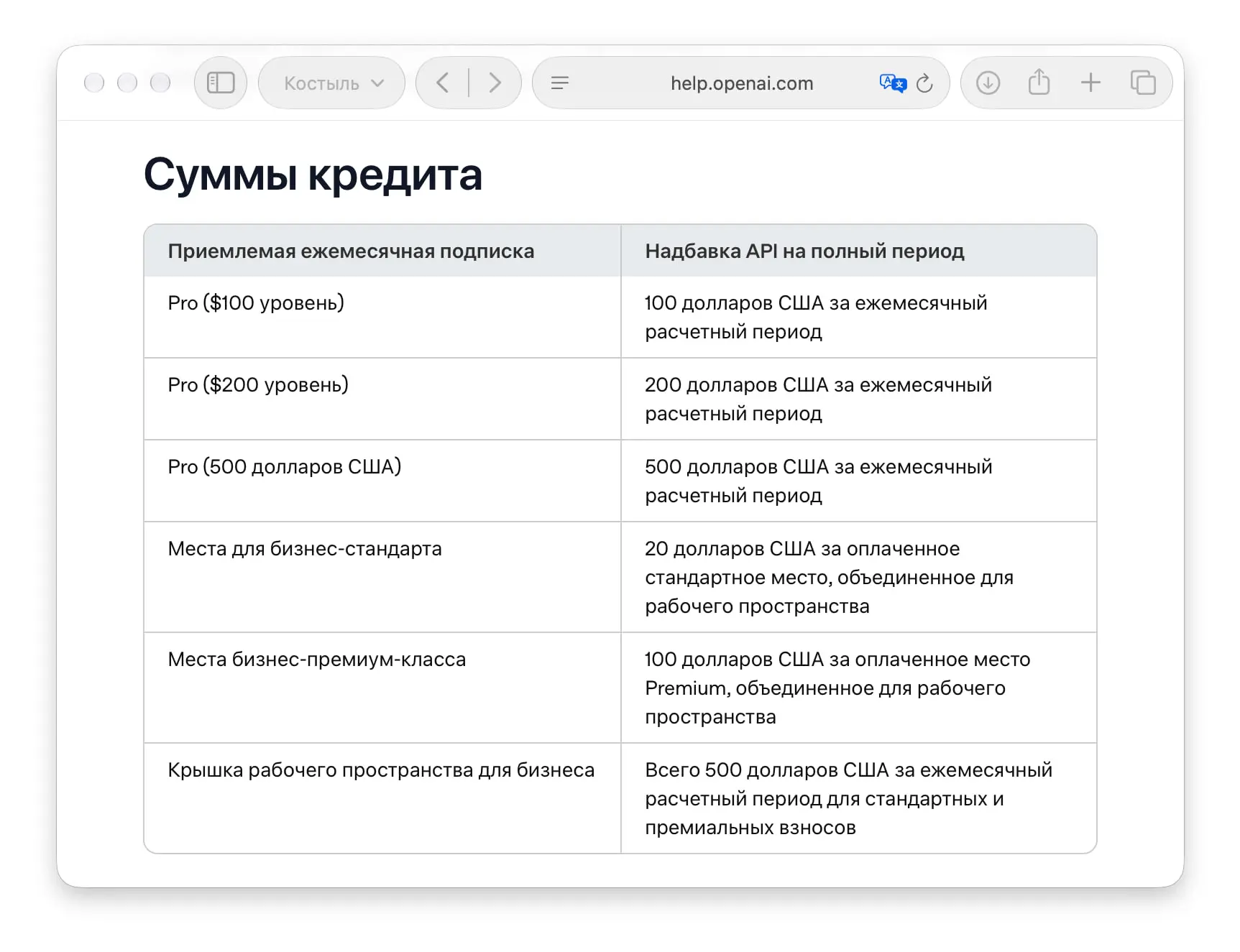Toggle the Safari sidebar icon
The width and height of the screenshot is (1240, 952).
click(x=221, y=83)
